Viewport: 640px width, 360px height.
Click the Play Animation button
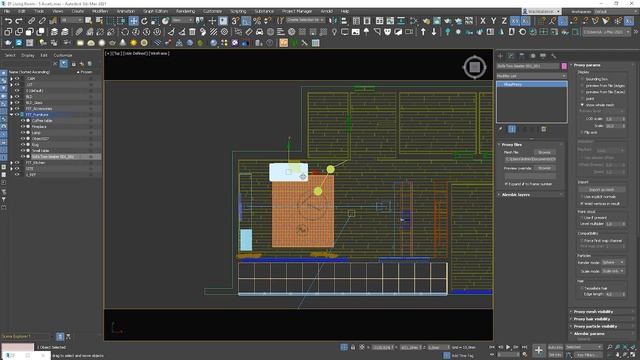point(508,347)
